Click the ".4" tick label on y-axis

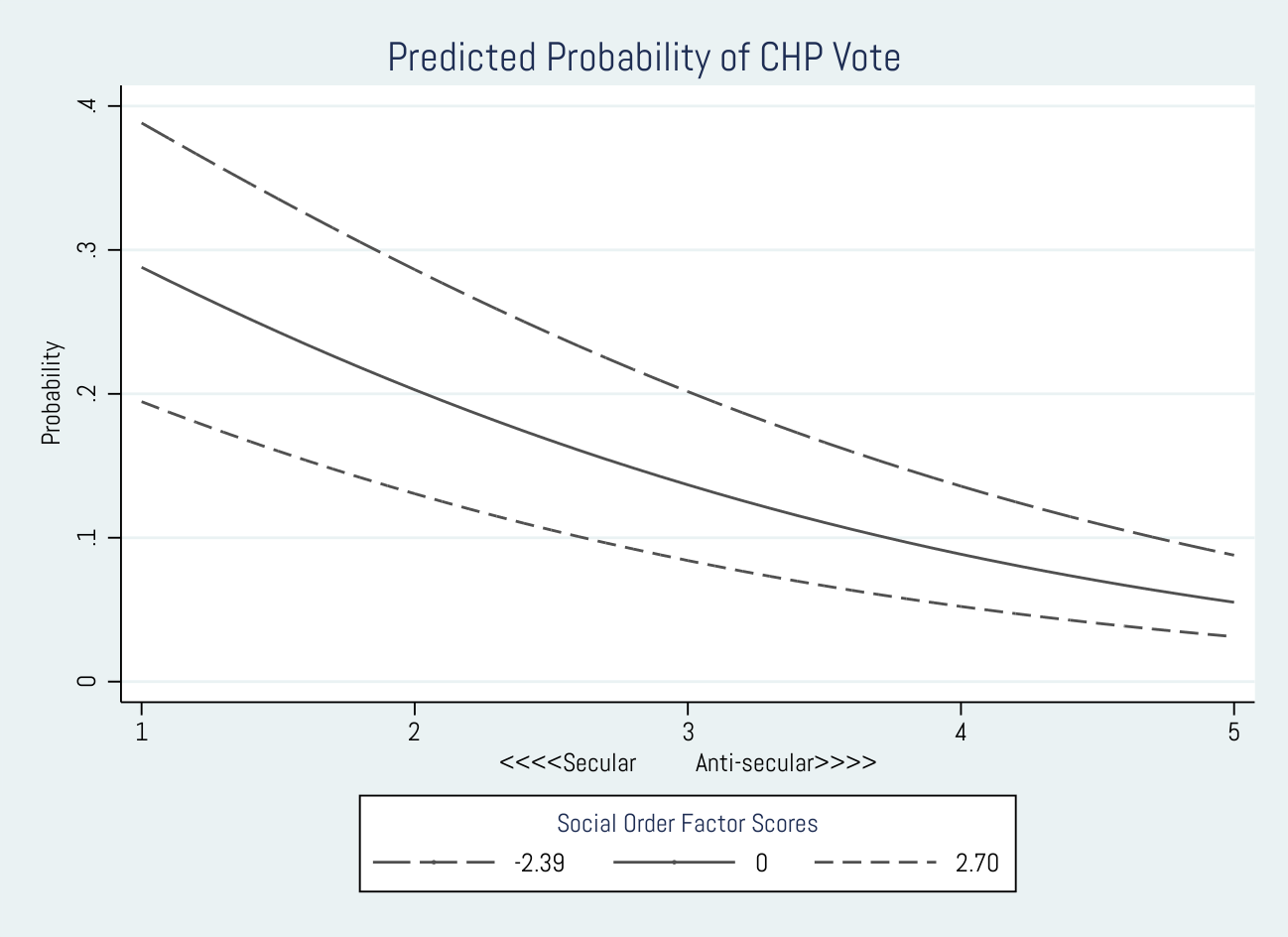87,106
